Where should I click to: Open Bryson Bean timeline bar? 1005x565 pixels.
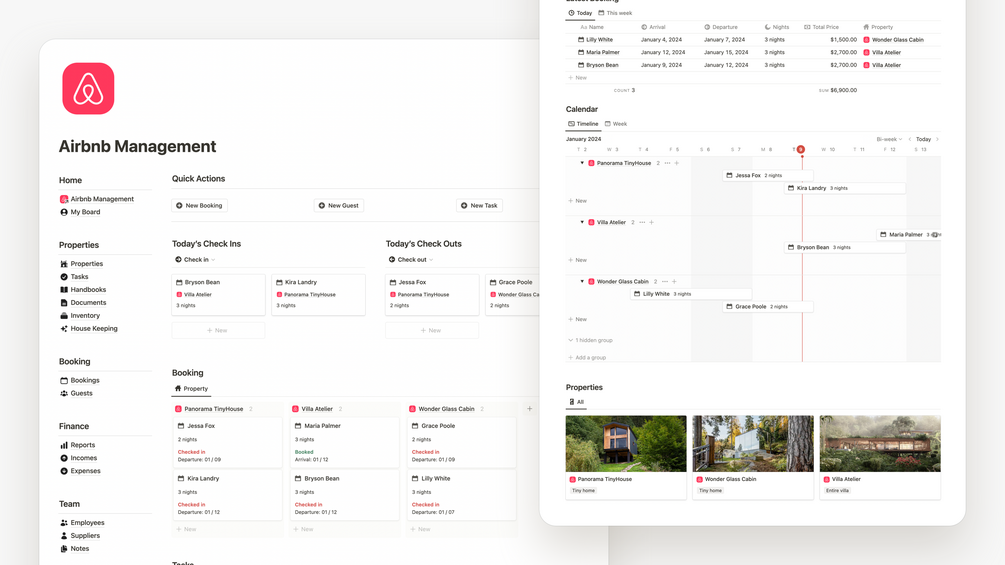click(845, 247)
